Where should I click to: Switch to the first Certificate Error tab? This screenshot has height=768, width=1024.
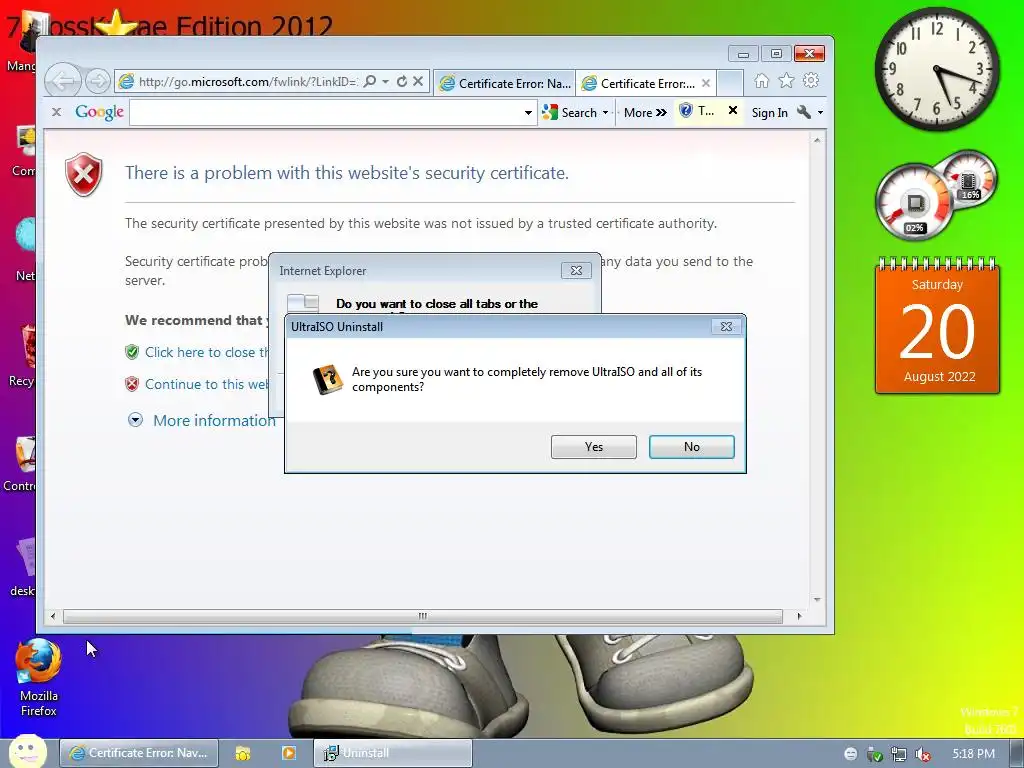point(505,83)
